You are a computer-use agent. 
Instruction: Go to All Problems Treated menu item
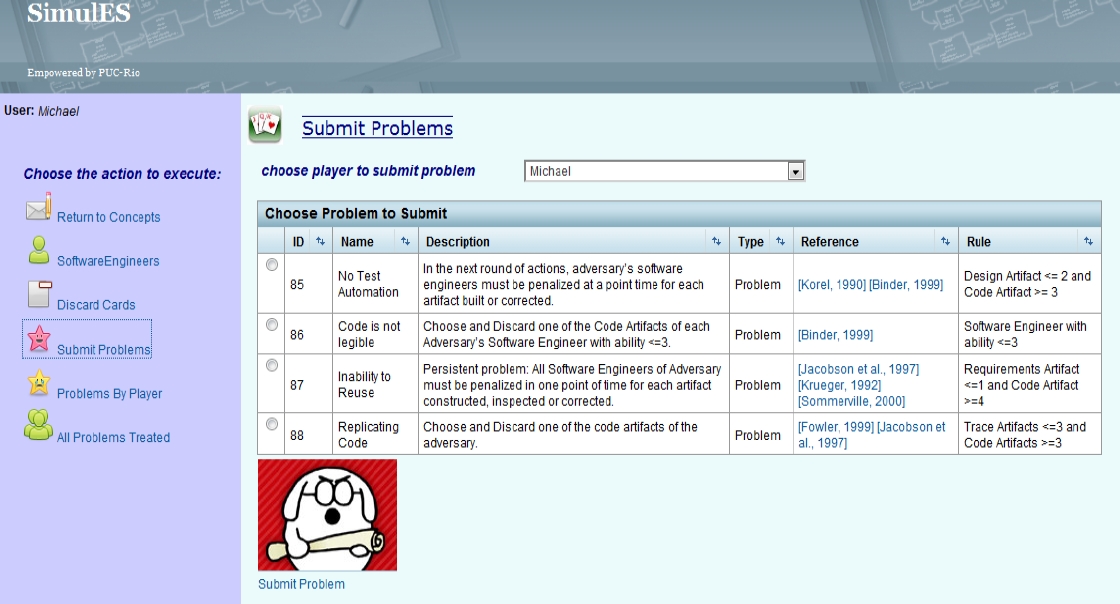[x=113, y=438]
